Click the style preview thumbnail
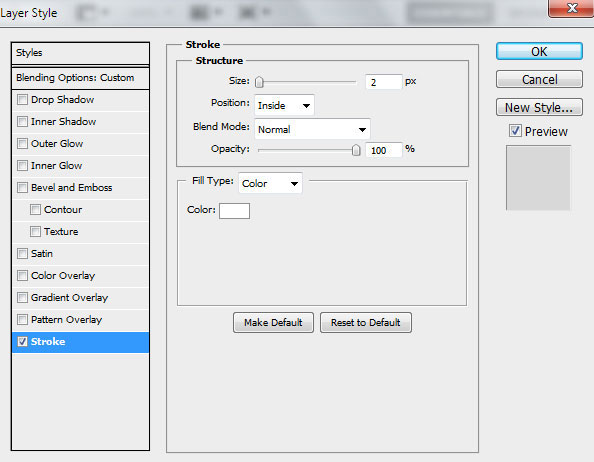The height and width of the screenshot is (462, 594). pos(538,178)
